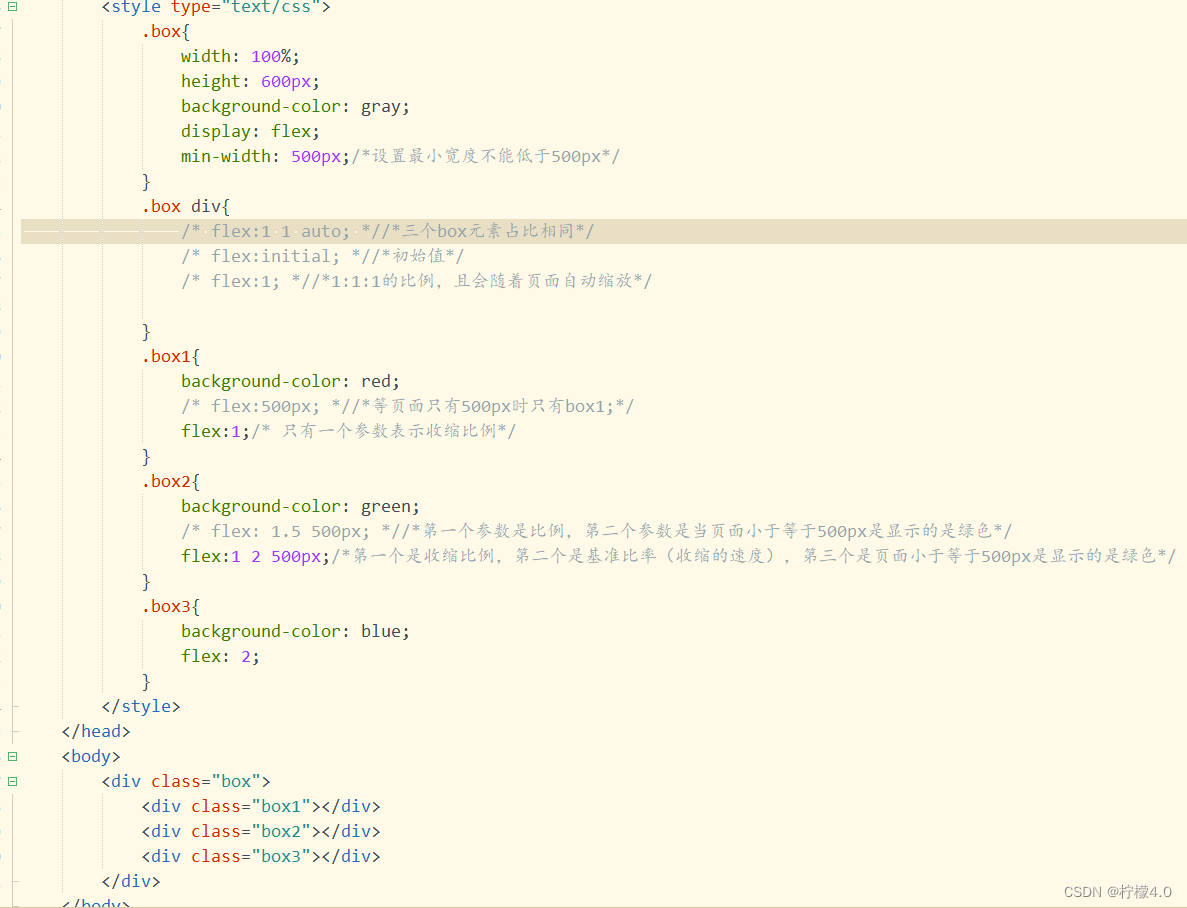Click the '.box2{' selector
The image size is (1187, 908).
pos(170,481)
